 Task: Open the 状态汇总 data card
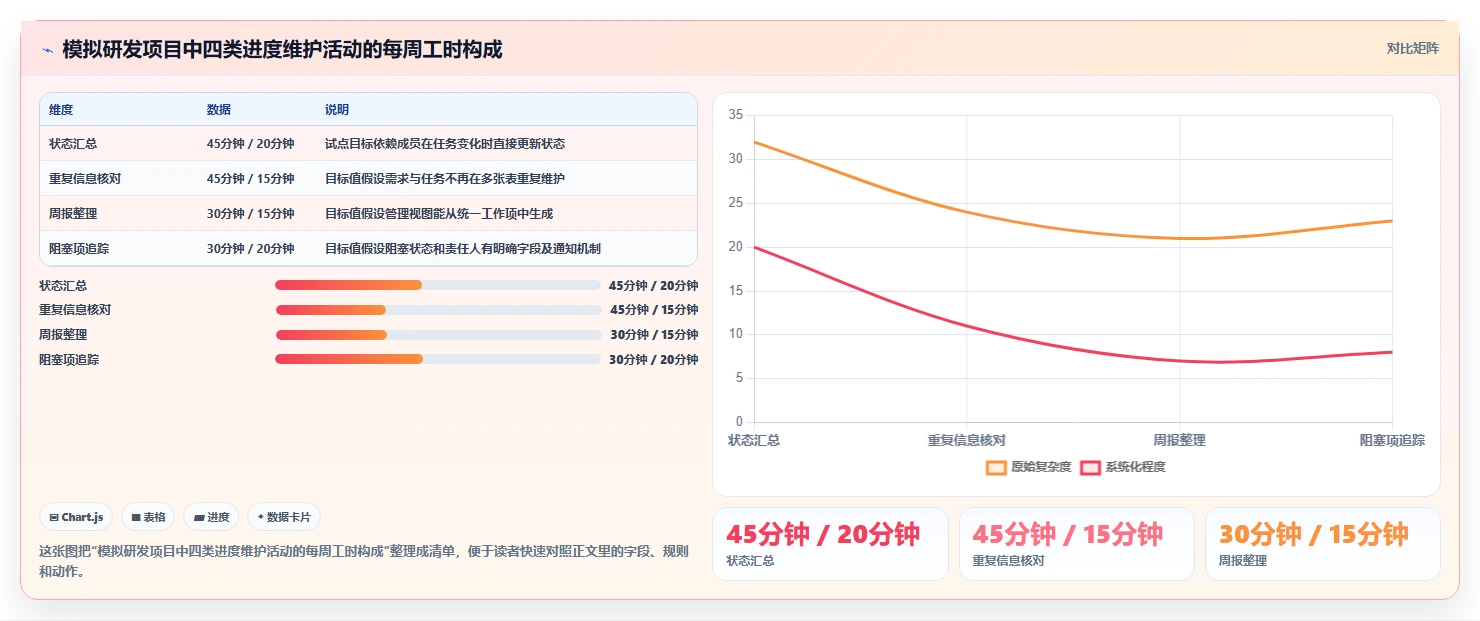click(x=830, y=544)
